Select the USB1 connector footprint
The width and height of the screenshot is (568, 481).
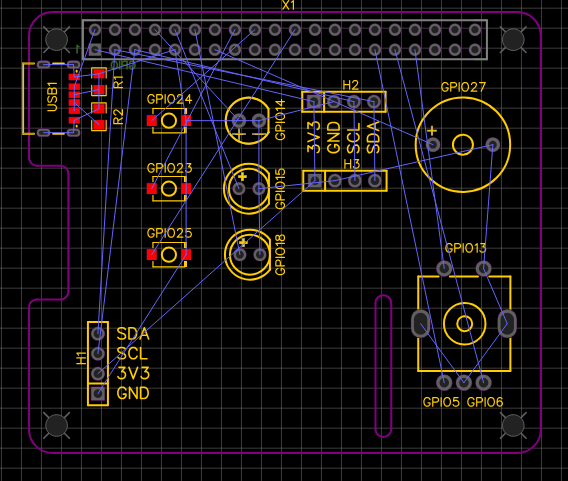click(51, 99)
